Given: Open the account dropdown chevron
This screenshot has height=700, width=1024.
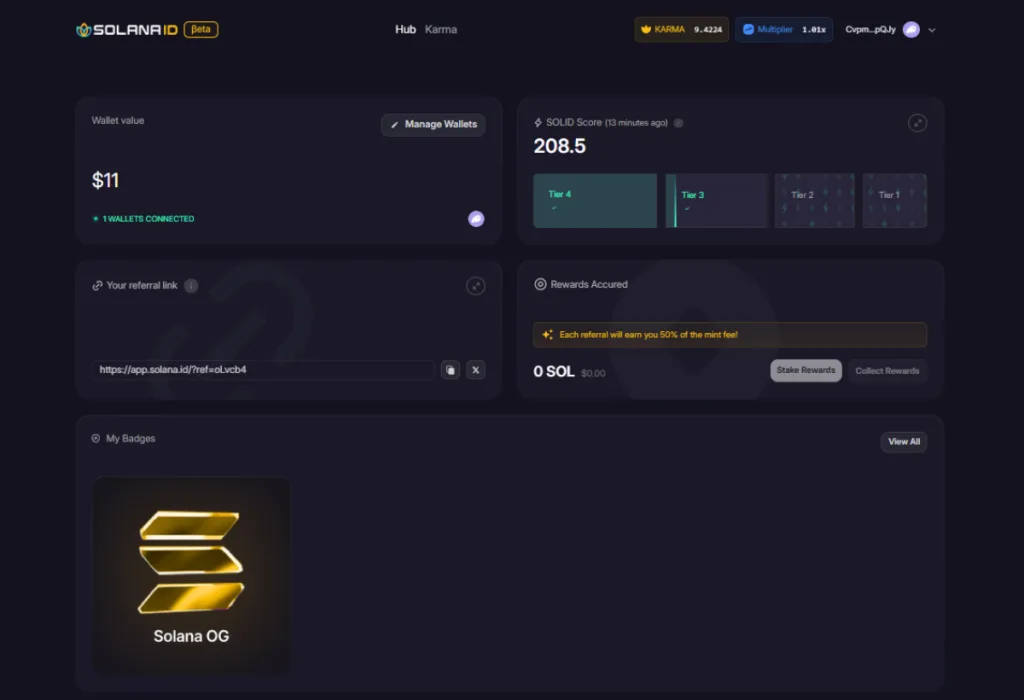Looking at the screenshot, I should (932, 30).
